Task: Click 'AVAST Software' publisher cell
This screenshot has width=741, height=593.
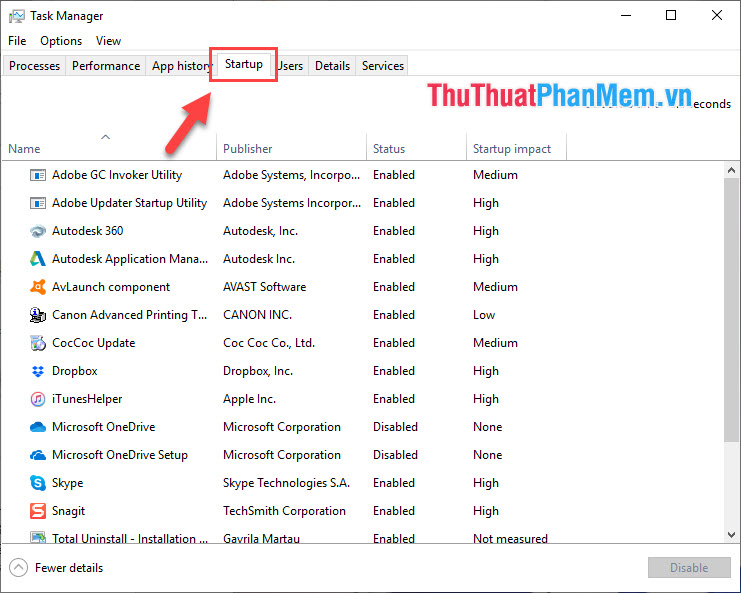Action: coord(265,287)
